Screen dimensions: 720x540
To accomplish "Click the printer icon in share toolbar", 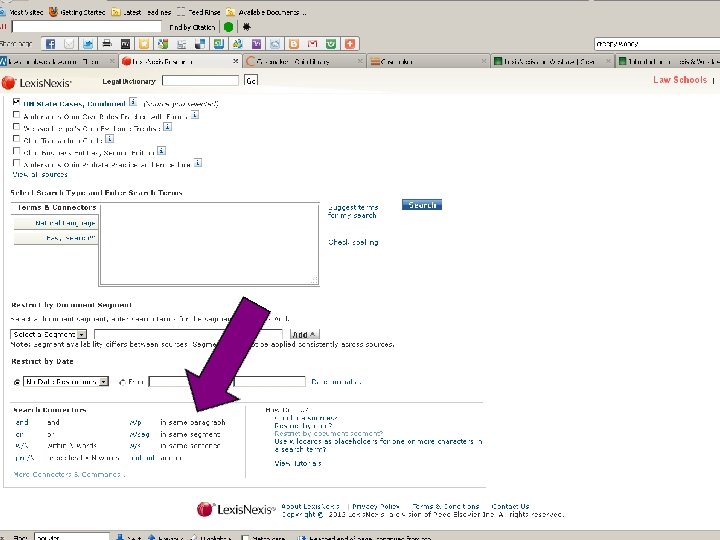I will [x=107, y=44].
